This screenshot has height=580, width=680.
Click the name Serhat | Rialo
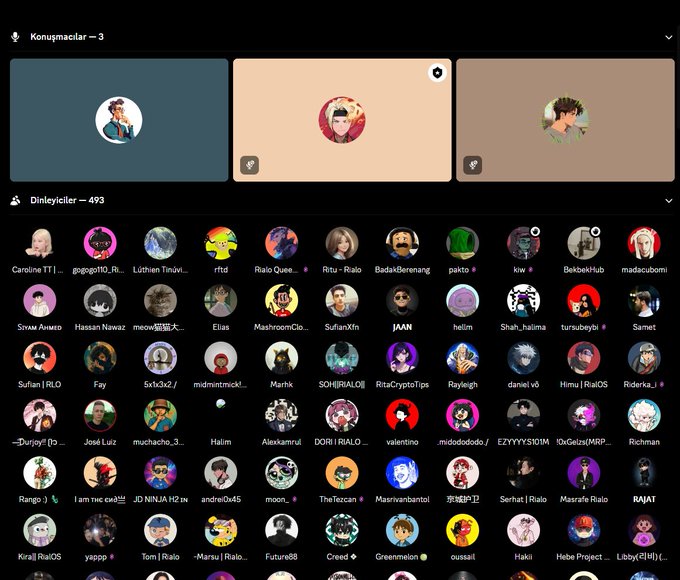click(x=523, y=500)
